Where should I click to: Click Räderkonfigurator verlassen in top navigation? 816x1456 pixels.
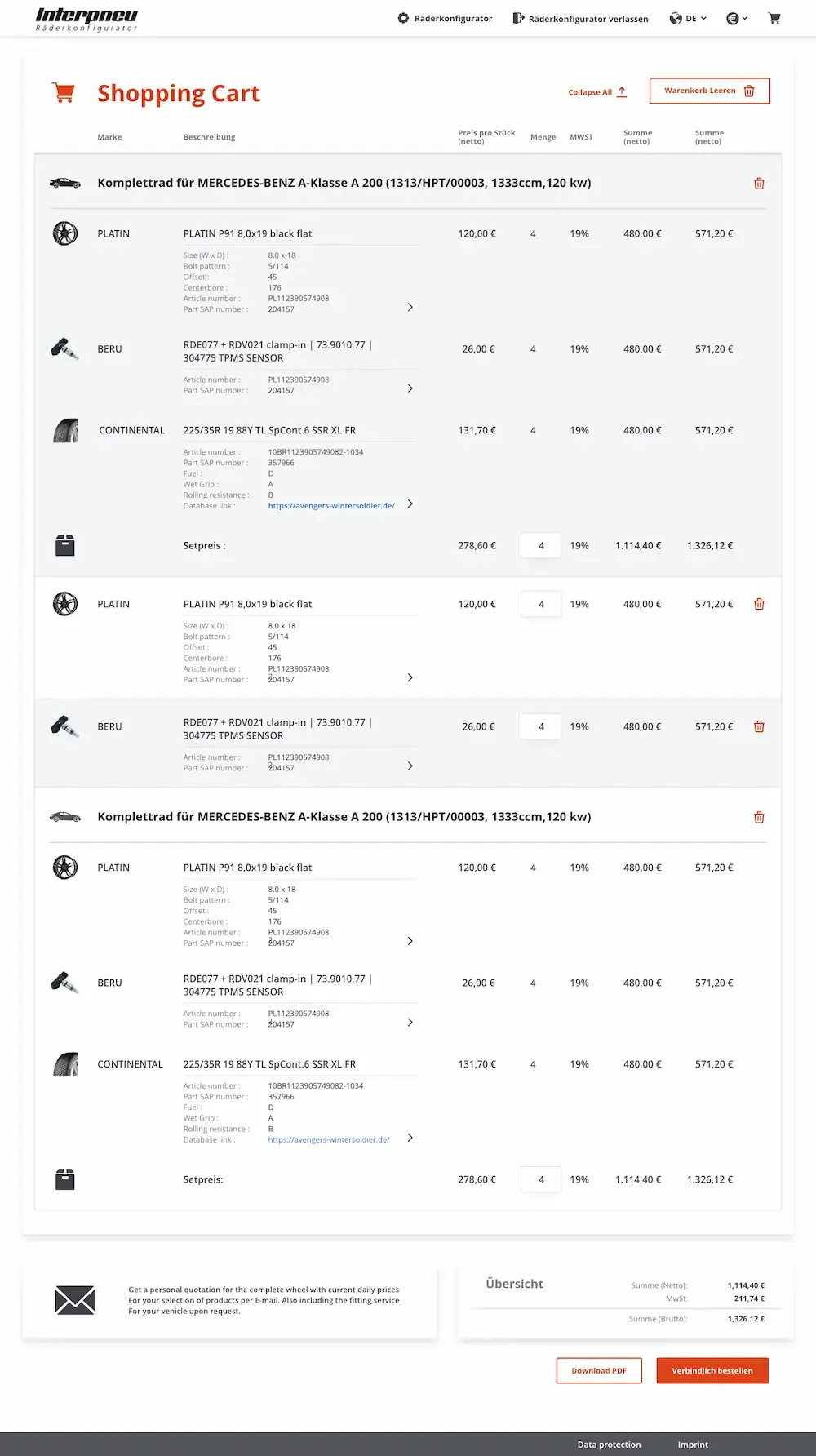pos(588,19)
